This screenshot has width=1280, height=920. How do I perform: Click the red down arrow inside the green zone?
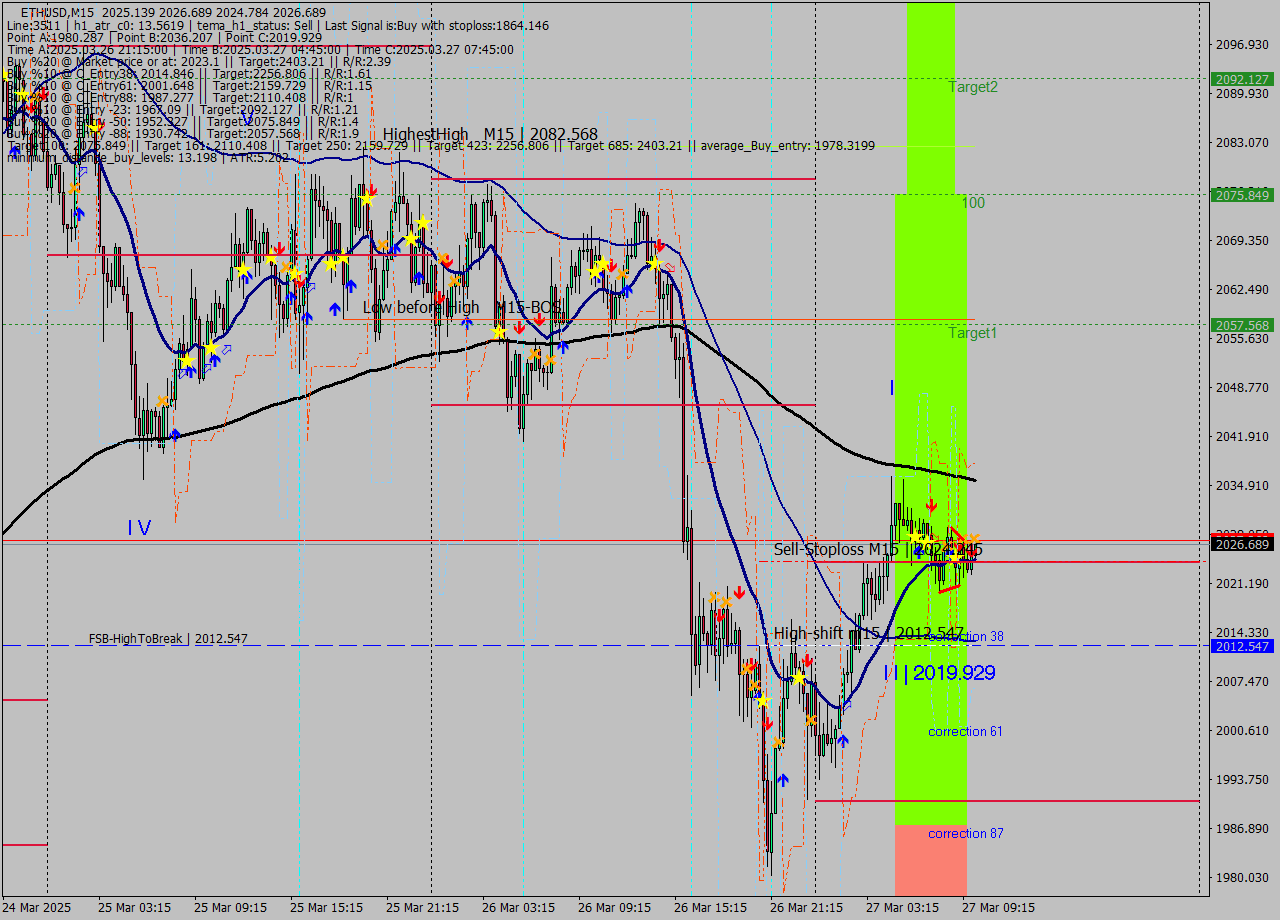931,506
